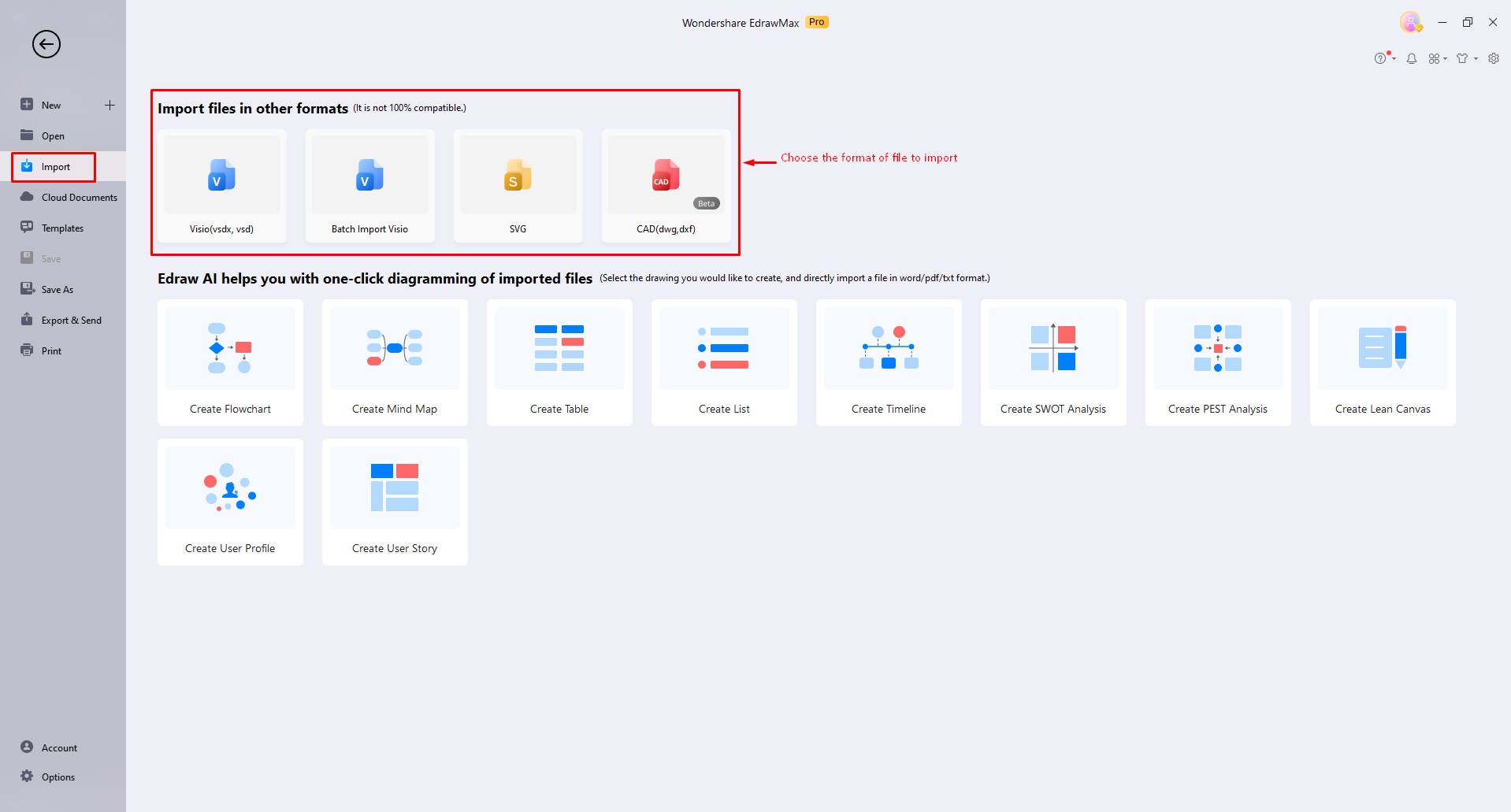Switch to the Import sidebar item
This screenshot has width=1511, height=812.
point(63,166)
